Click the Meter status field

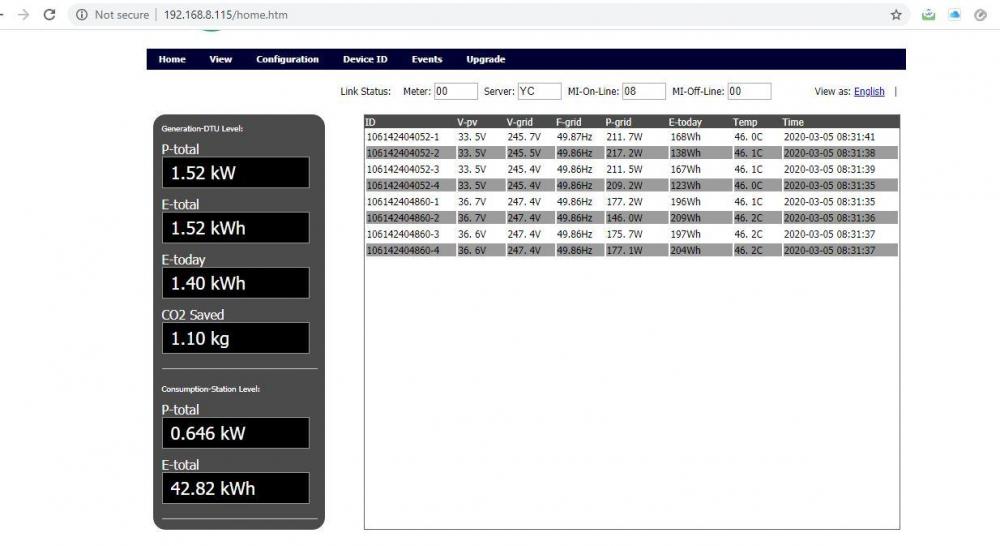455,91
